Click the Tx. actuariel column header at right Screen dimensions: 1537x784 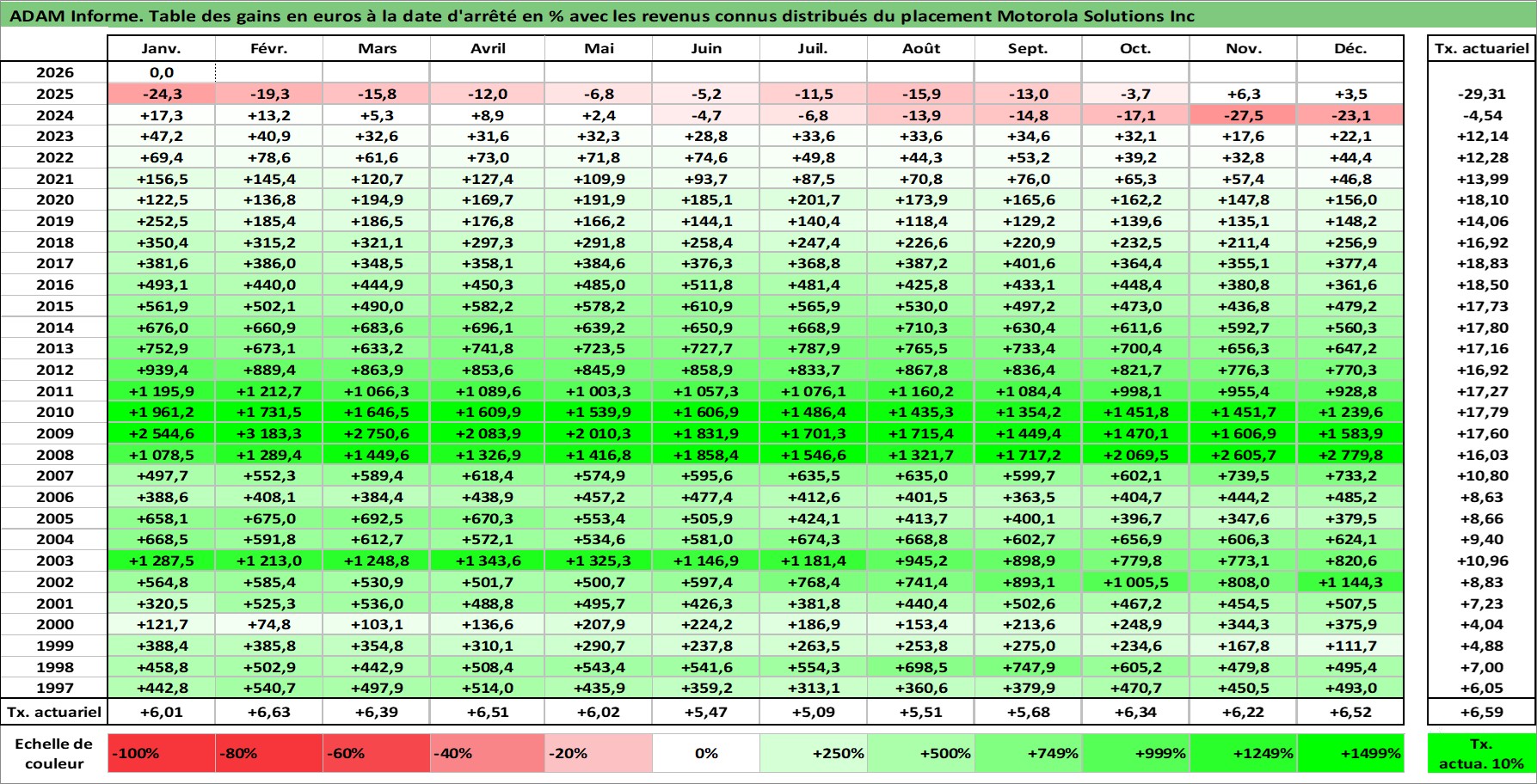[x=1481, y=48]
